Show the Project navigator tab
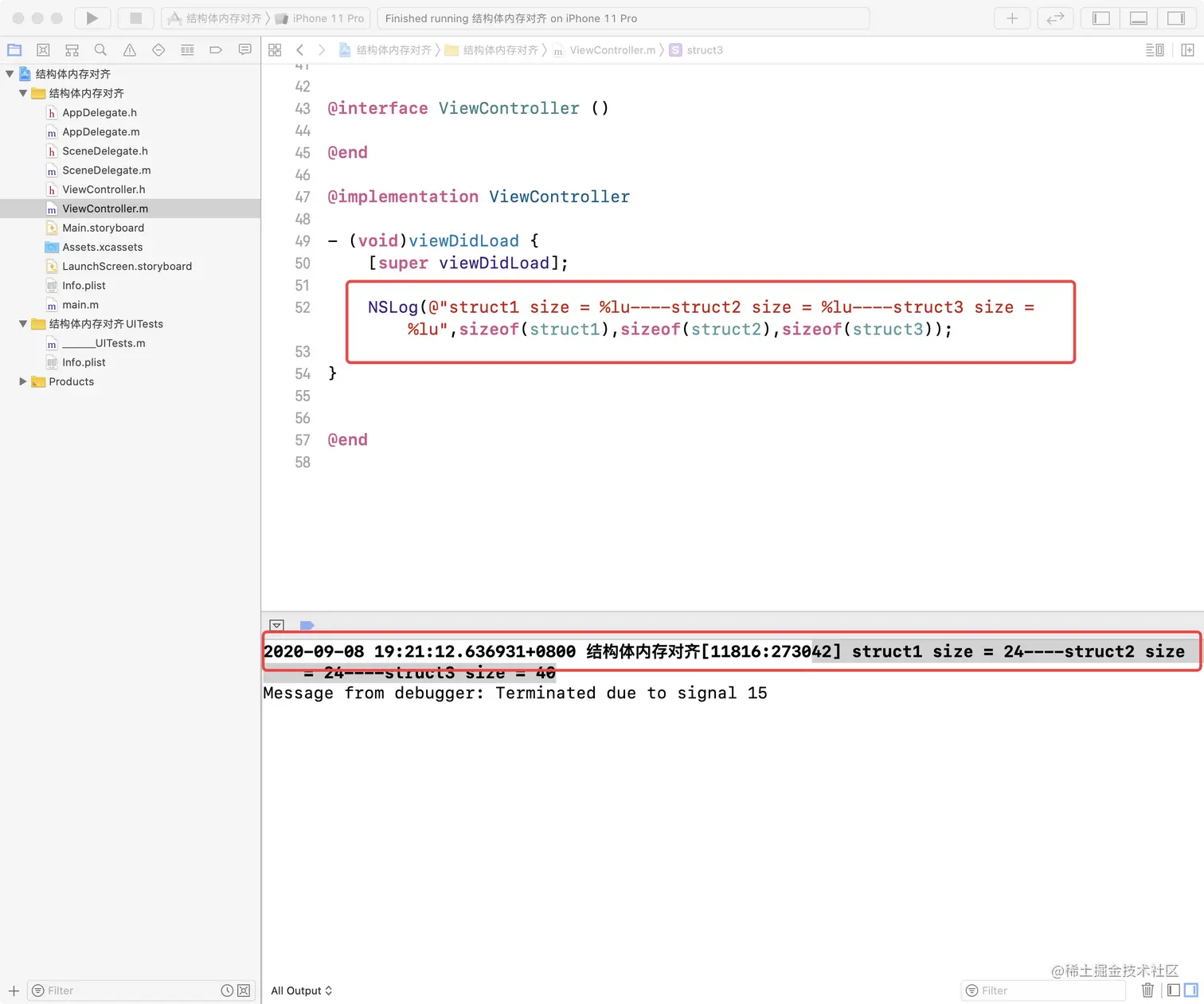This screenshot has height=1004, width=1204. pos(14,50)
